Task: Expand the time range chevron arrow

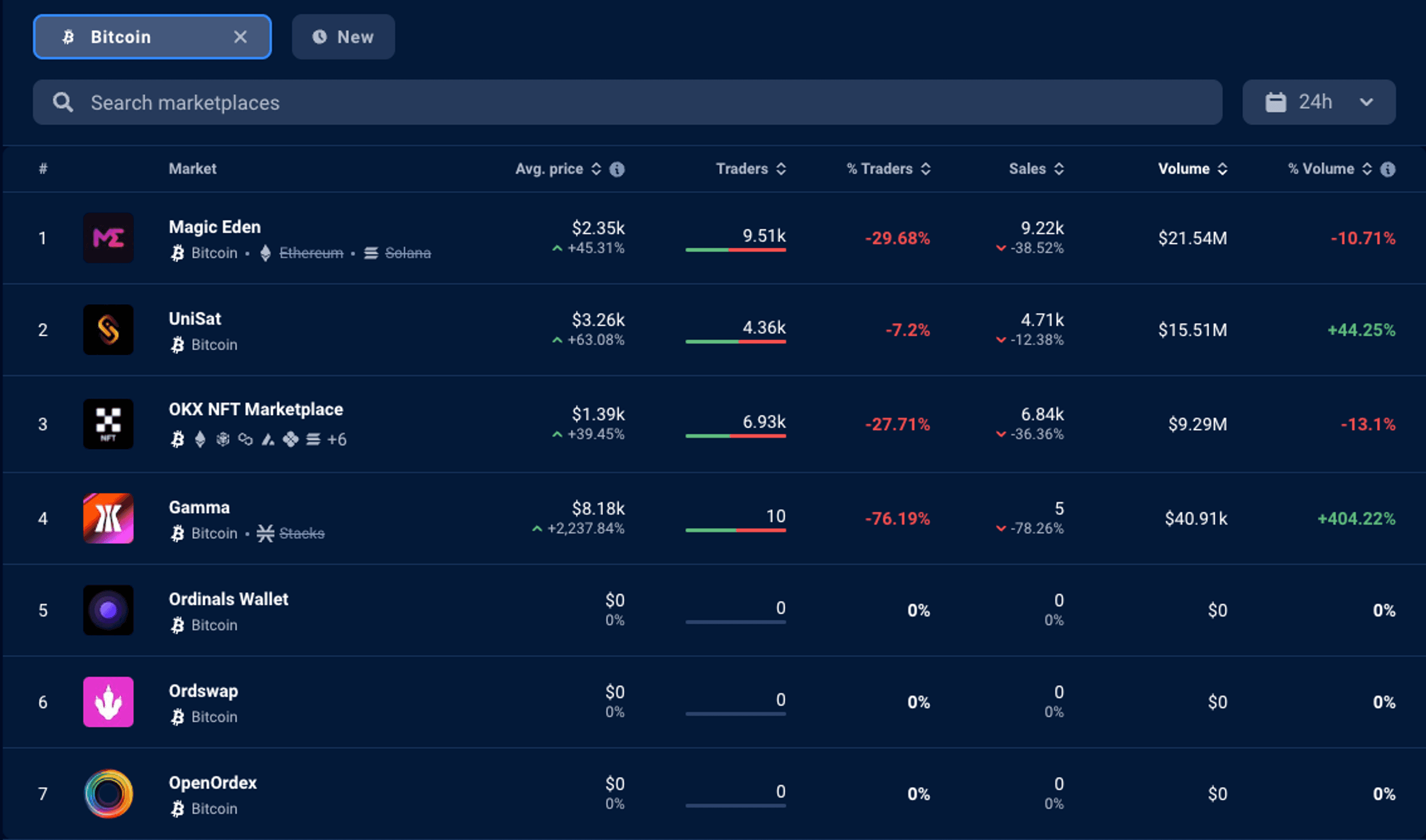Action: (x=1366, y=102)
